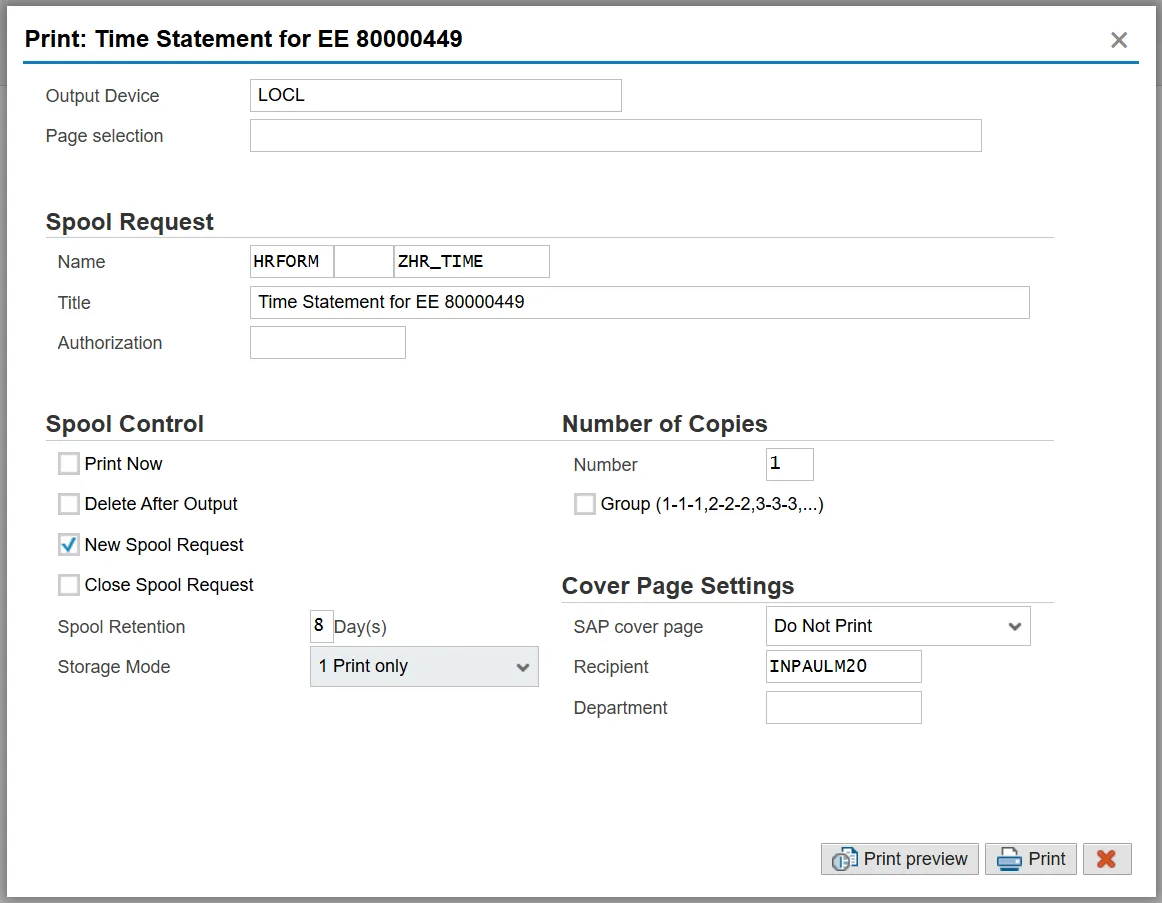Focus the Page selection field

(x=615, y=136)
